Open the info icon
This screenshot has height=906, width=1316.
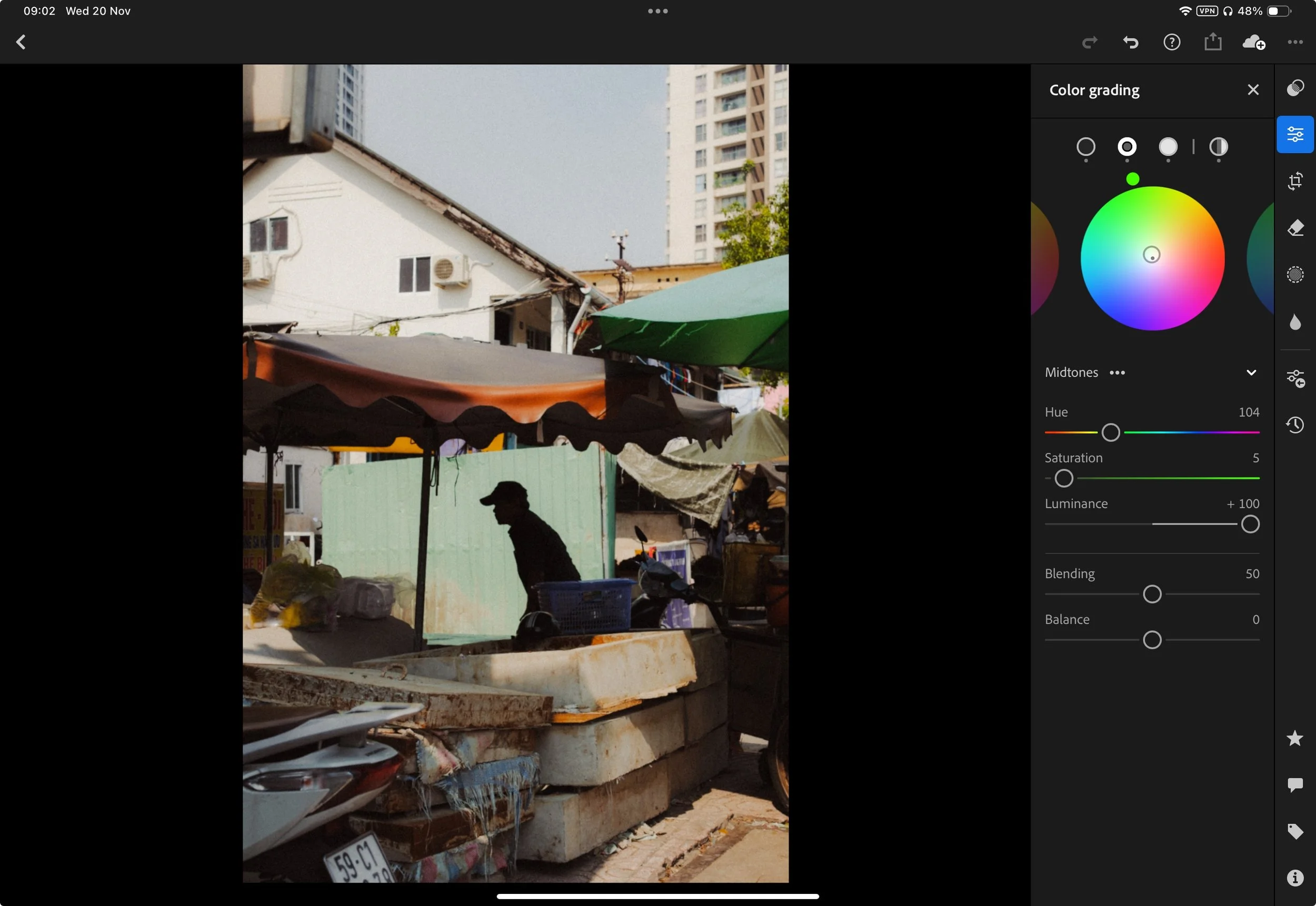point(1295,878)
